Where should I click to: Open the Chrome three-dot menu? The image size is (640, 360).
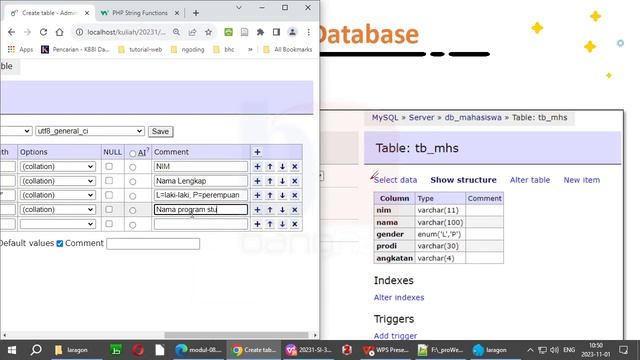309,32
